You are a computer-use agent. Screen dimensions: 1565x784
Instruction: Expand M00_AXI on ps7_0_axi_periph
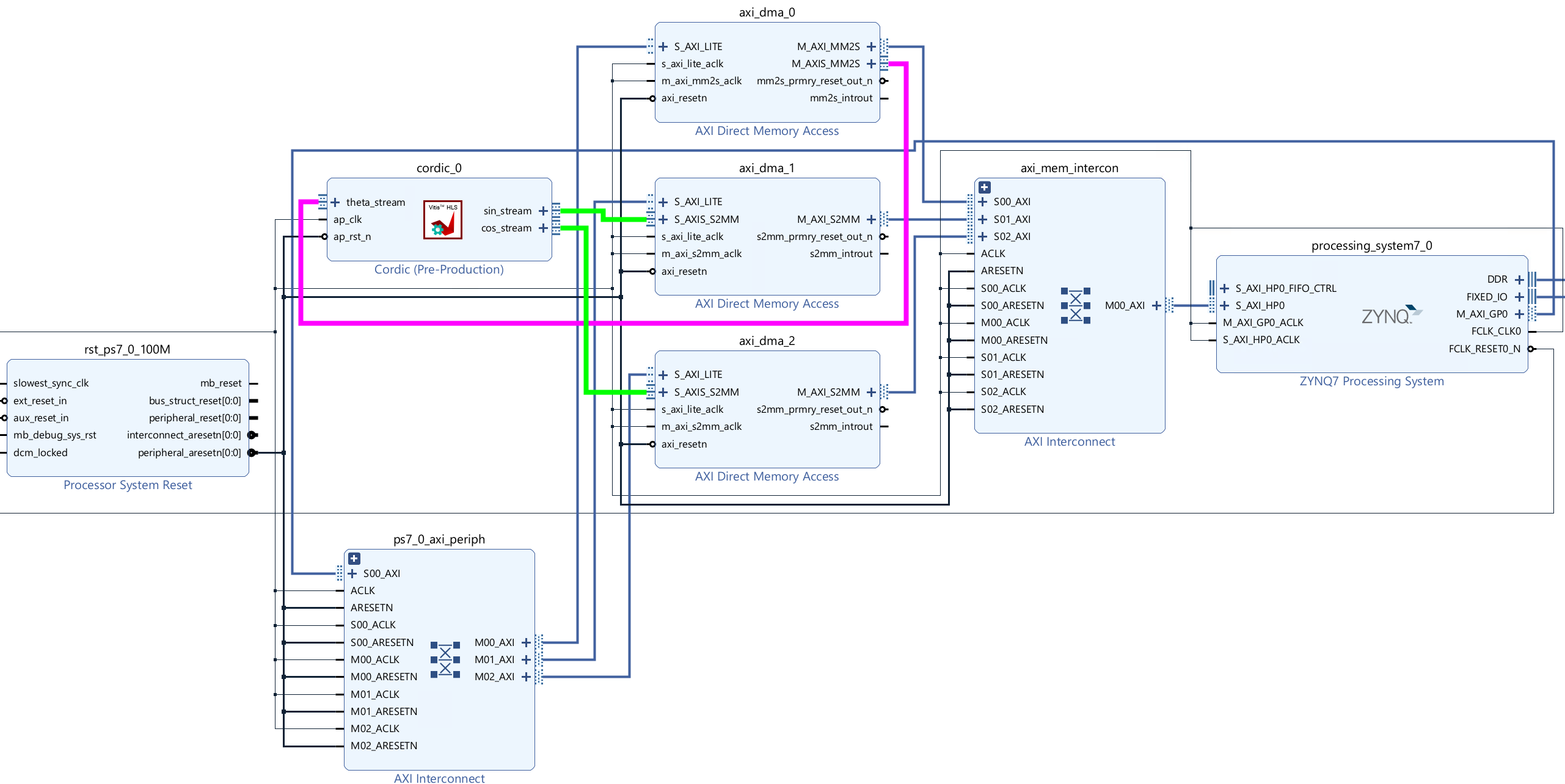click(x=526, y=642)
